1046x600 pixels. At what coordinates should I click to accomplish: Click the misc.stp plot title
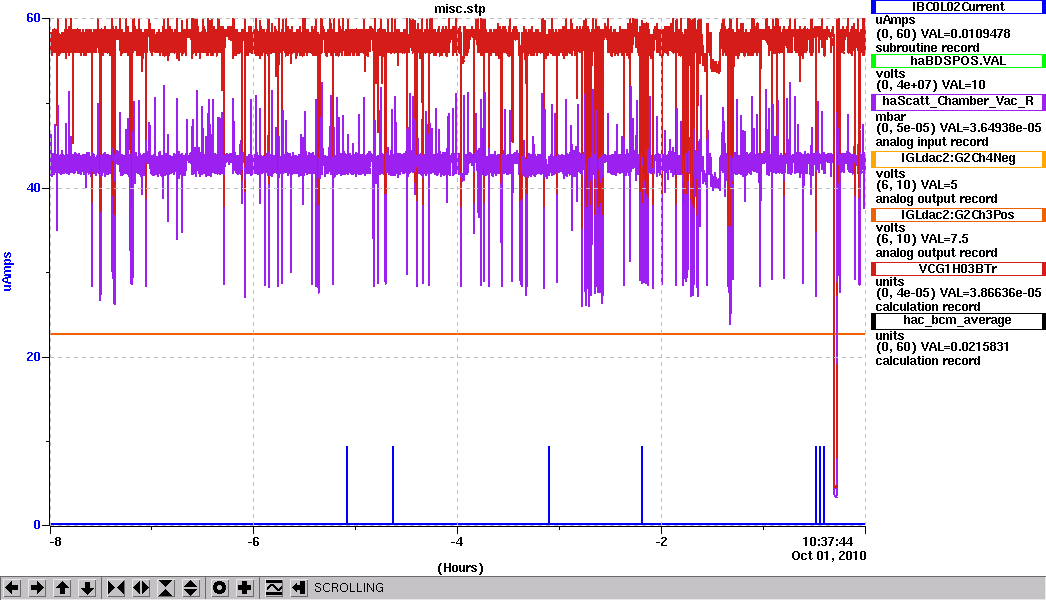point(460,9)
